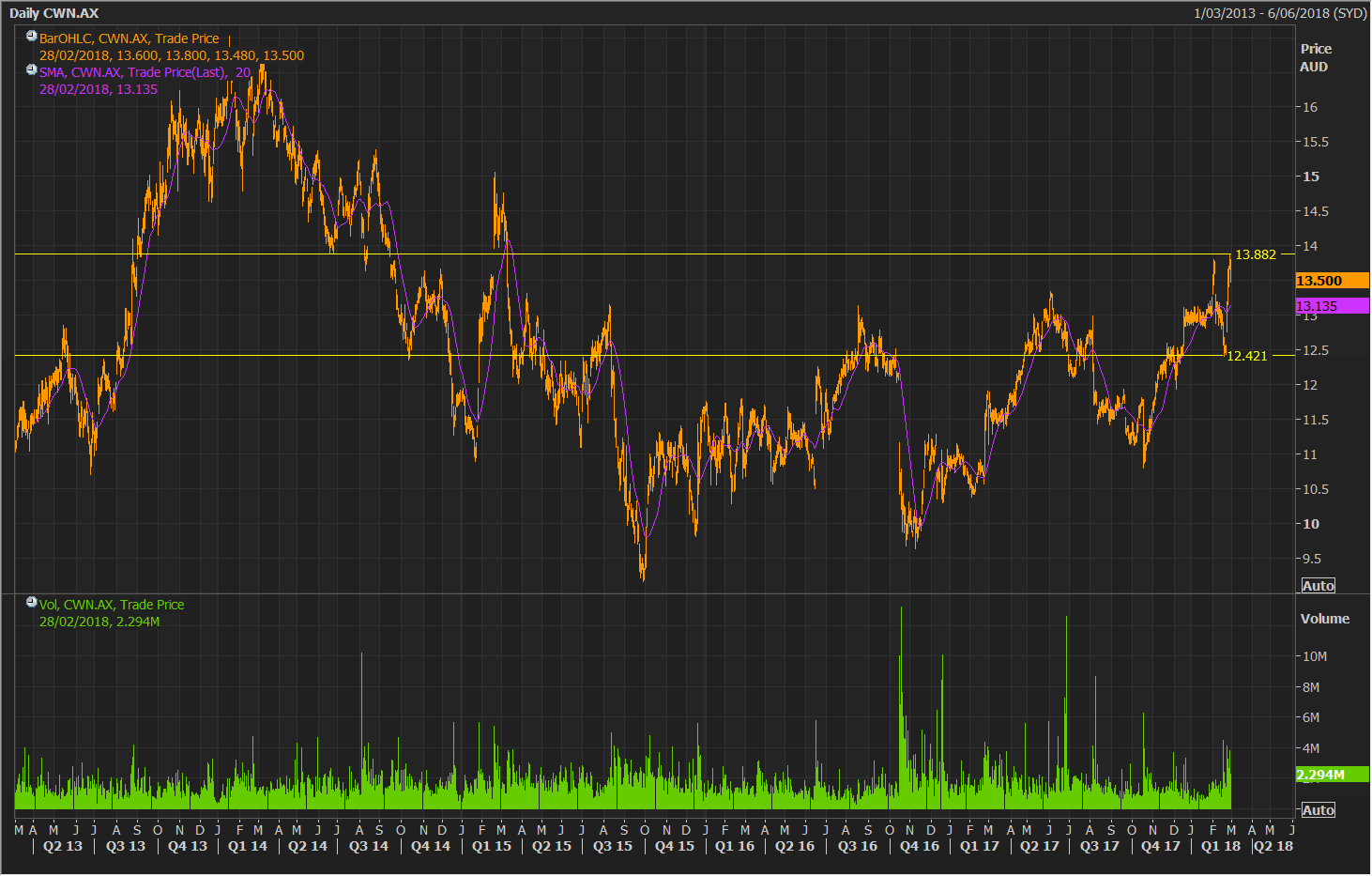This screenshot has height=876, width=1372.
Task: Click the Q1 18 label on time axis
Action: tap(1221, 846)
